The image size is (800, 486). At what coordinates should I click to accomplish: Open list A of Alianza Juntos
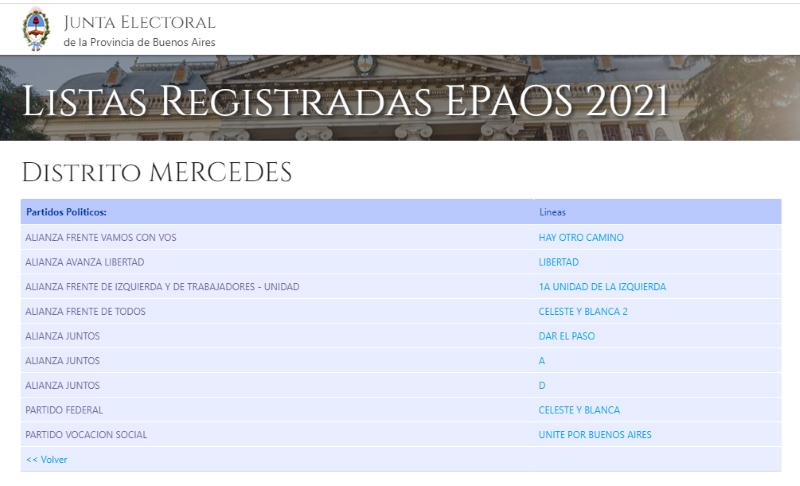tap(542, 361)
